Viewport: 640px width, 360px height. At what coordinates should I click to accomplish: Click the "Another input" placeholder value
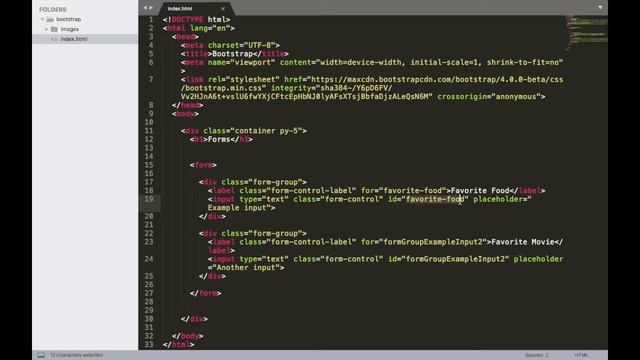[248, 268]
